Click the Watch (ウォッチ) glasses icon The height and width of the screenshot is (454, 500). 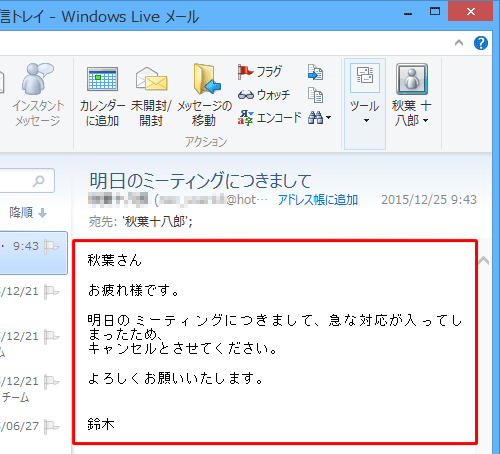point(246,95)
